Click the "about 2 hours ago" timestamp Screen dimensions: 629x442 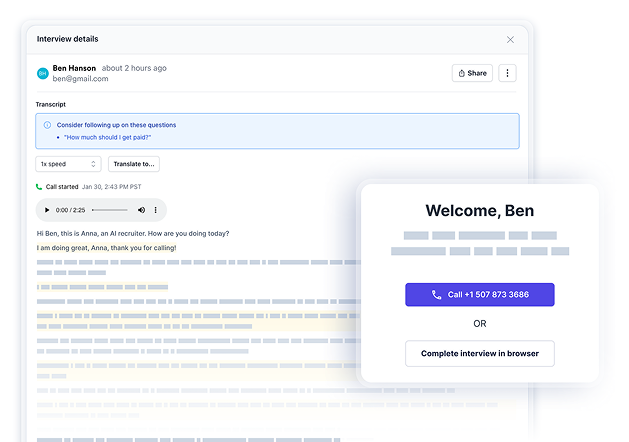[x=134, y=68]
